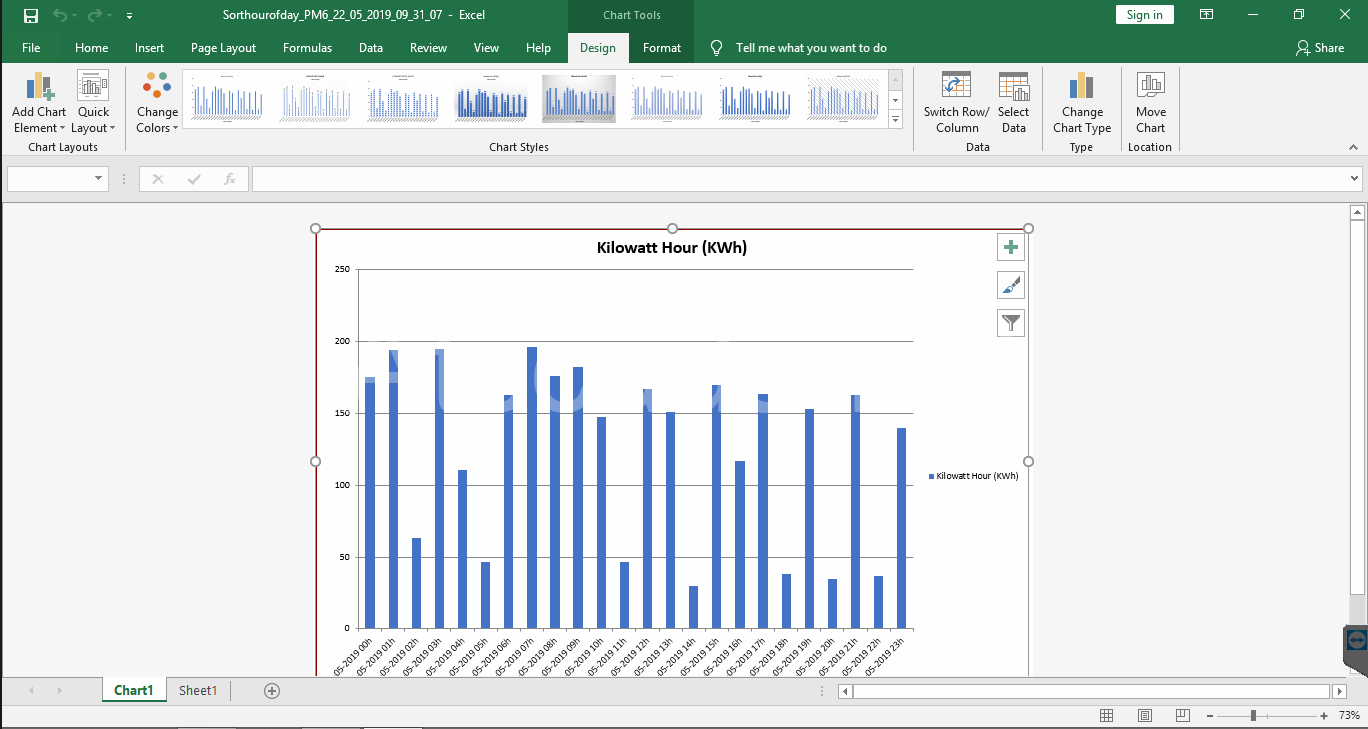Add a new sheet with the plus icon
Image resolution: width=1368 pixels, height=729 pixels.
coord(272,690)
